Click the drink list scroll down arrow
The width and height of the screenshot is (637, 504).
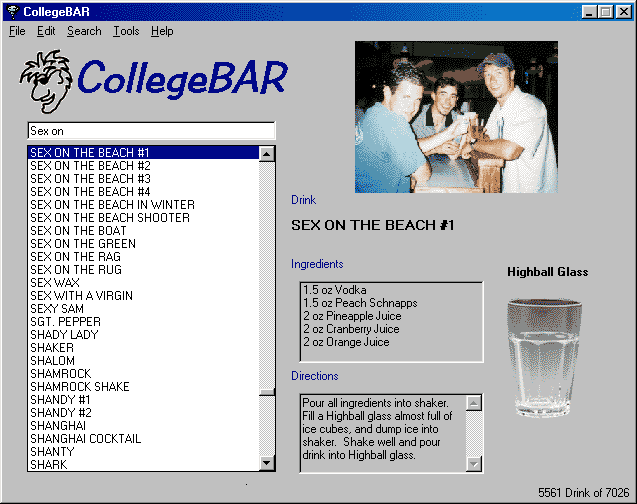coord(267,463)
